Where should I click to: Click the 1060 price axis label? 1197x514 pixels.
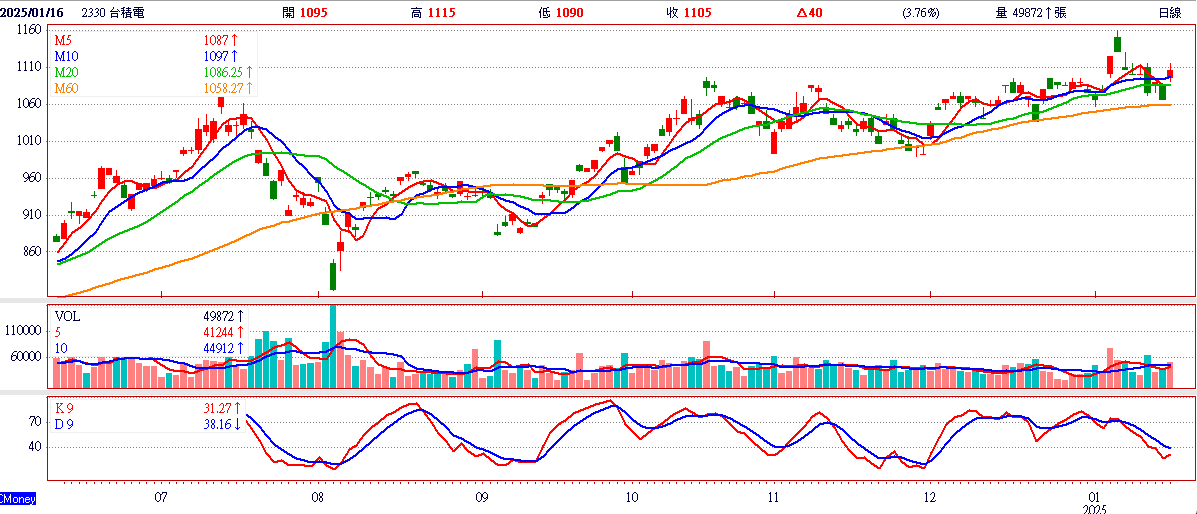pos(27,104)
